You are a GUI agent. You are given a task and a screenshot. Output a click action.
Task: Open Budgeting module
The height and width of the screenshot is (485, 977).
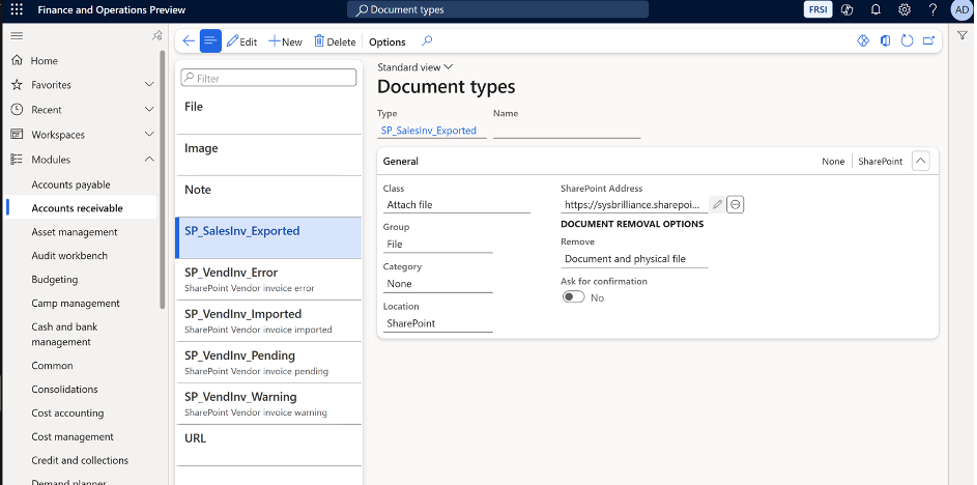(55, 279)
